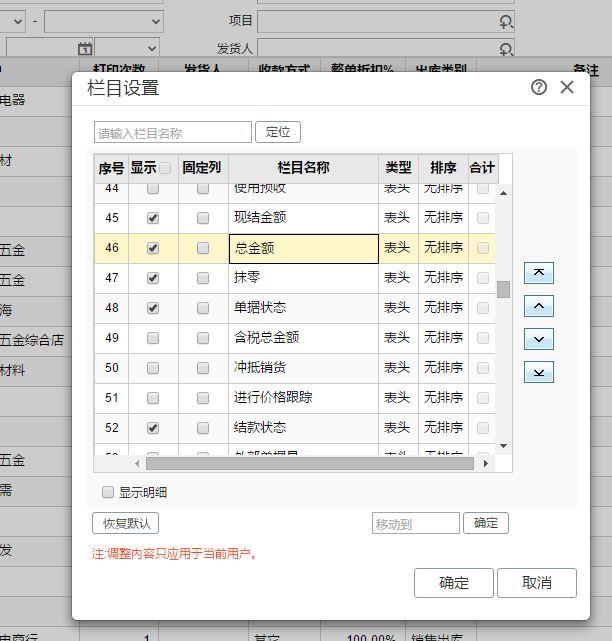Viewport: 612px width, 641px height.
Task: Uncheck 显示 for 单据状态 row
Action: click(x=152, y=308)
